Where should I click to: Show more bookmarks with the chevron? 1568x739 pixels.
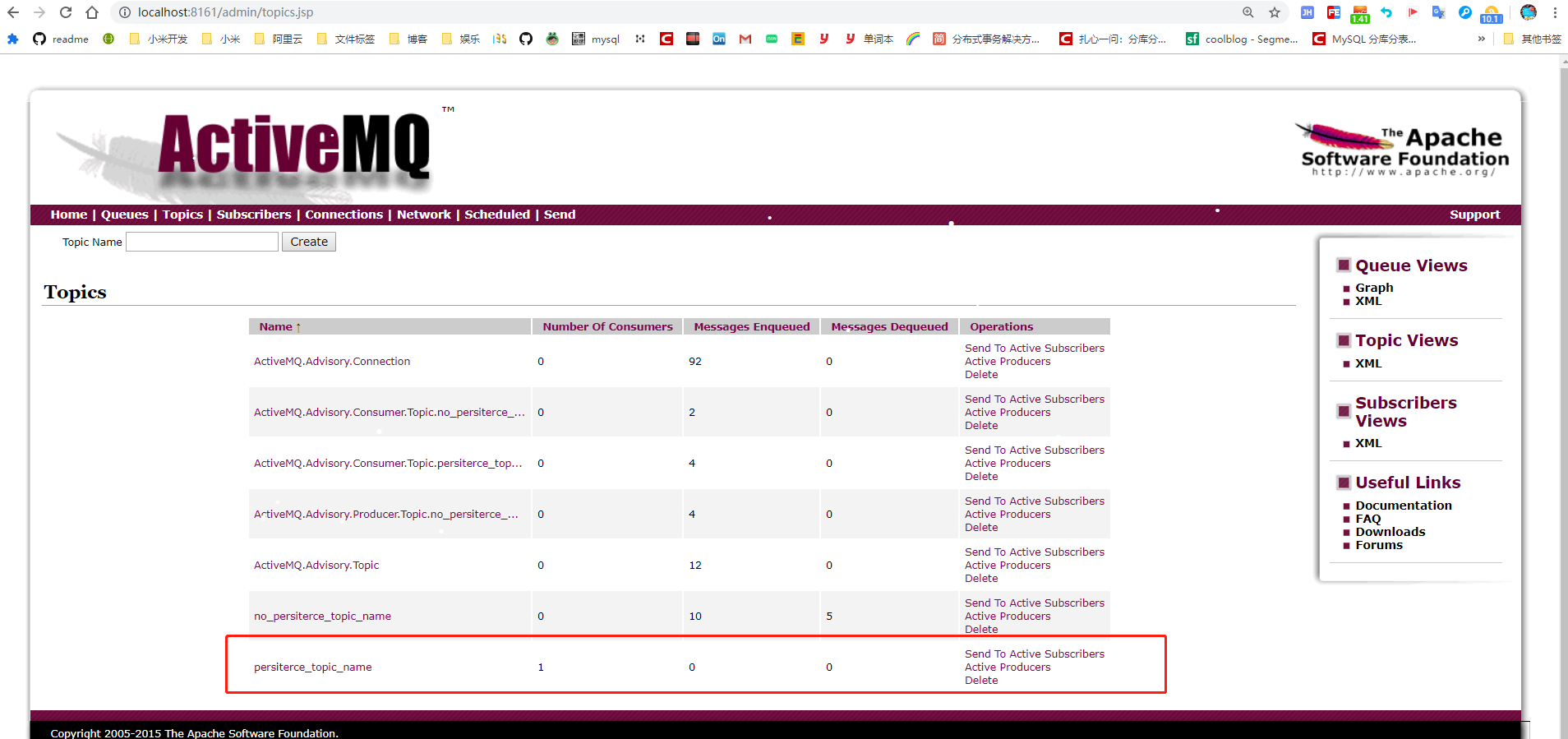(x=1482, y=39)
